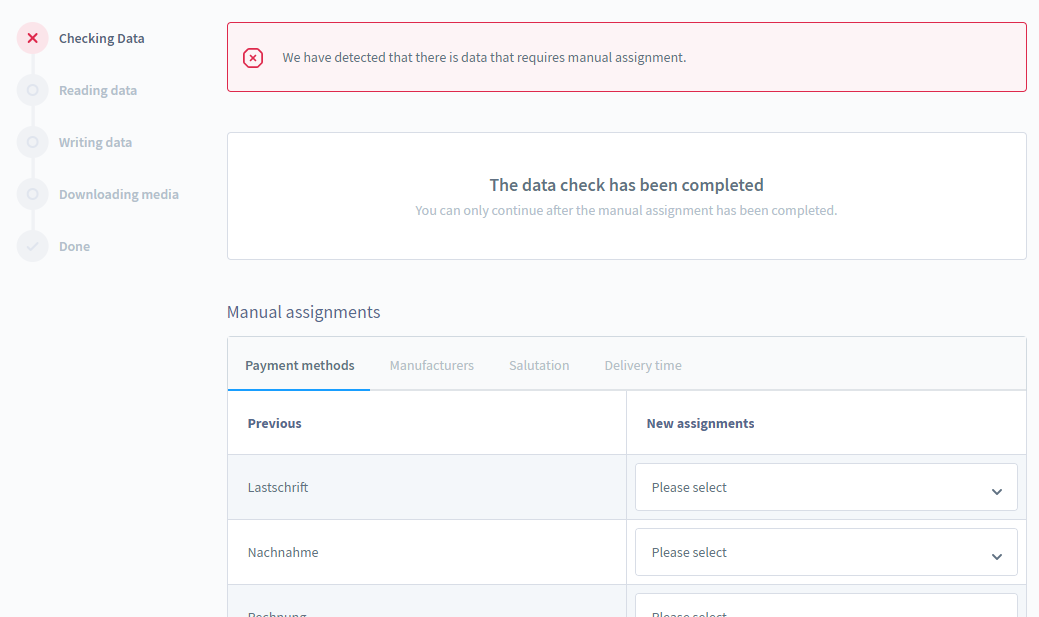Viewport: 1039px width, 617px height.
Task: Click the Done step checkmark icon
Action: (x=33, y=247)
